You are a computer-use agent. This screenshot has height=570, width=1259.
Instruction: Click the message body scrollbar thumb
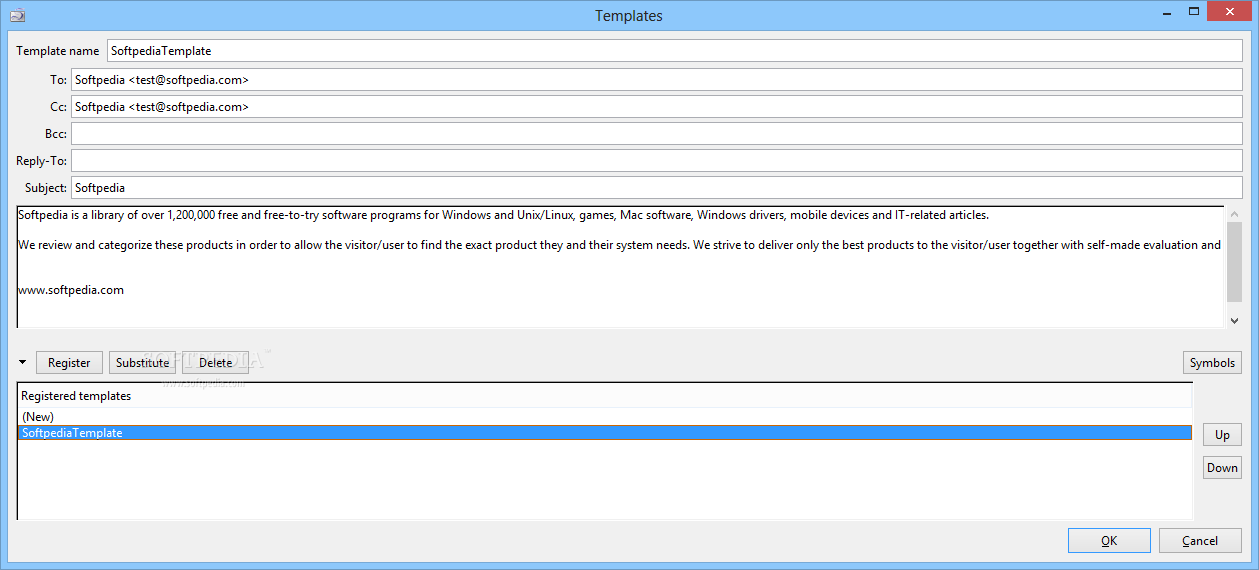(x=1234, y=262)
